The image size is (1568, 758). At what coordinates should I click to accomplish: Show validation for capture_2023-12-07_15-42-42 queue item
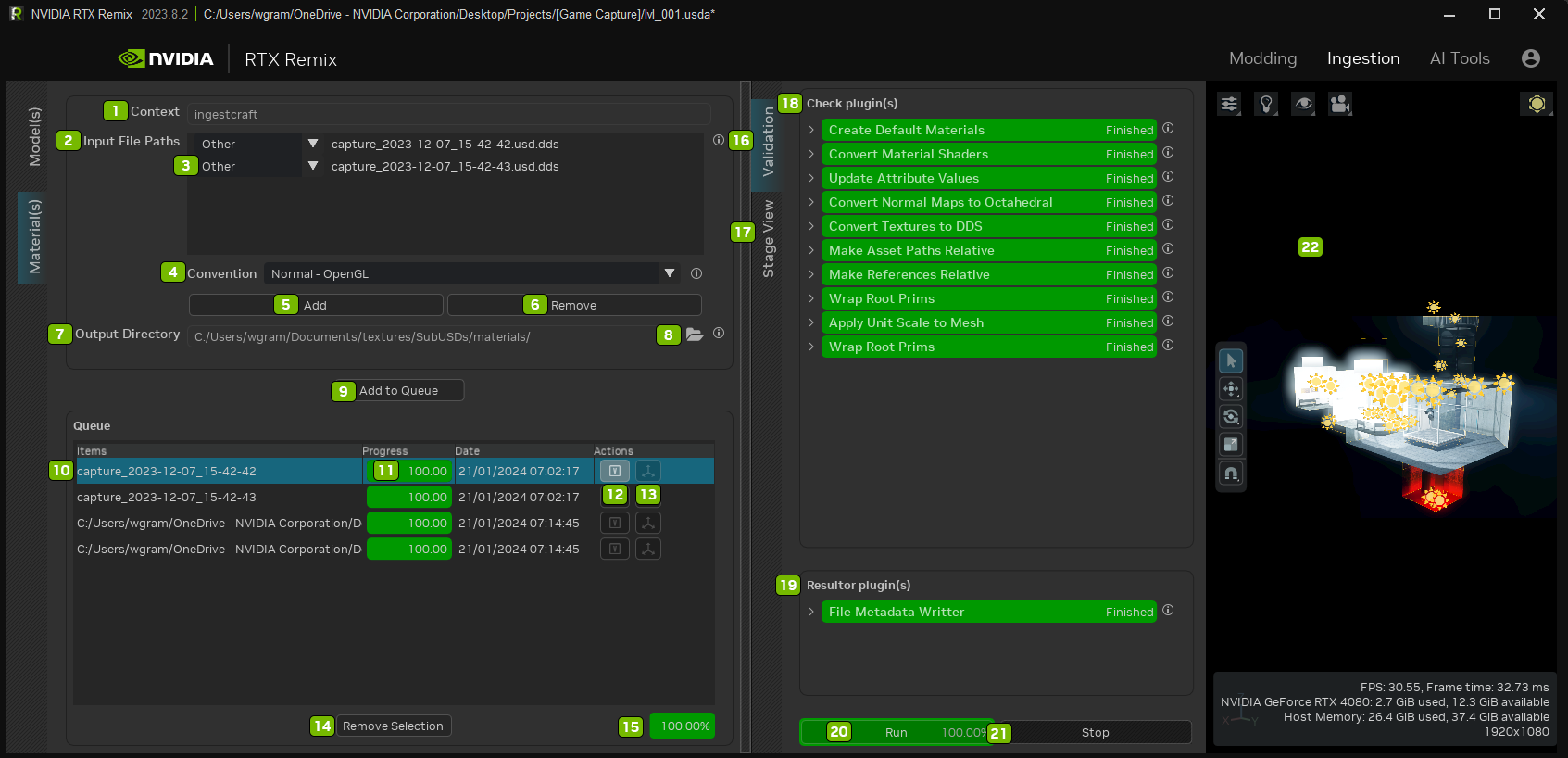click(615, 471)
